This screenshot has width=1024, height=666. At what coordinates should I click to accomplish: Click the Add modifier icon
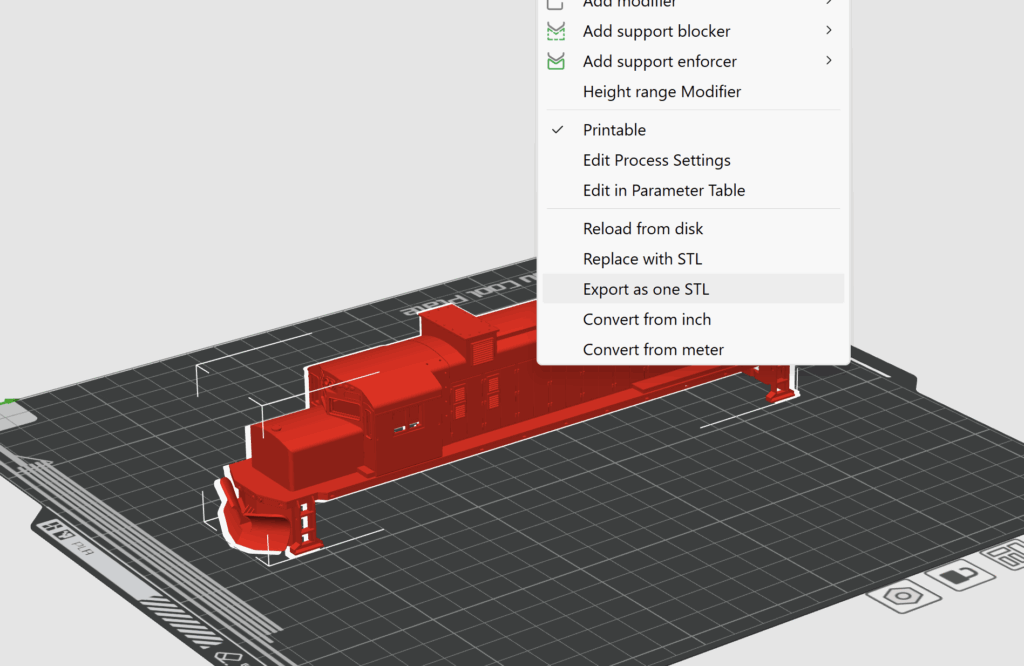pos(556,4)
